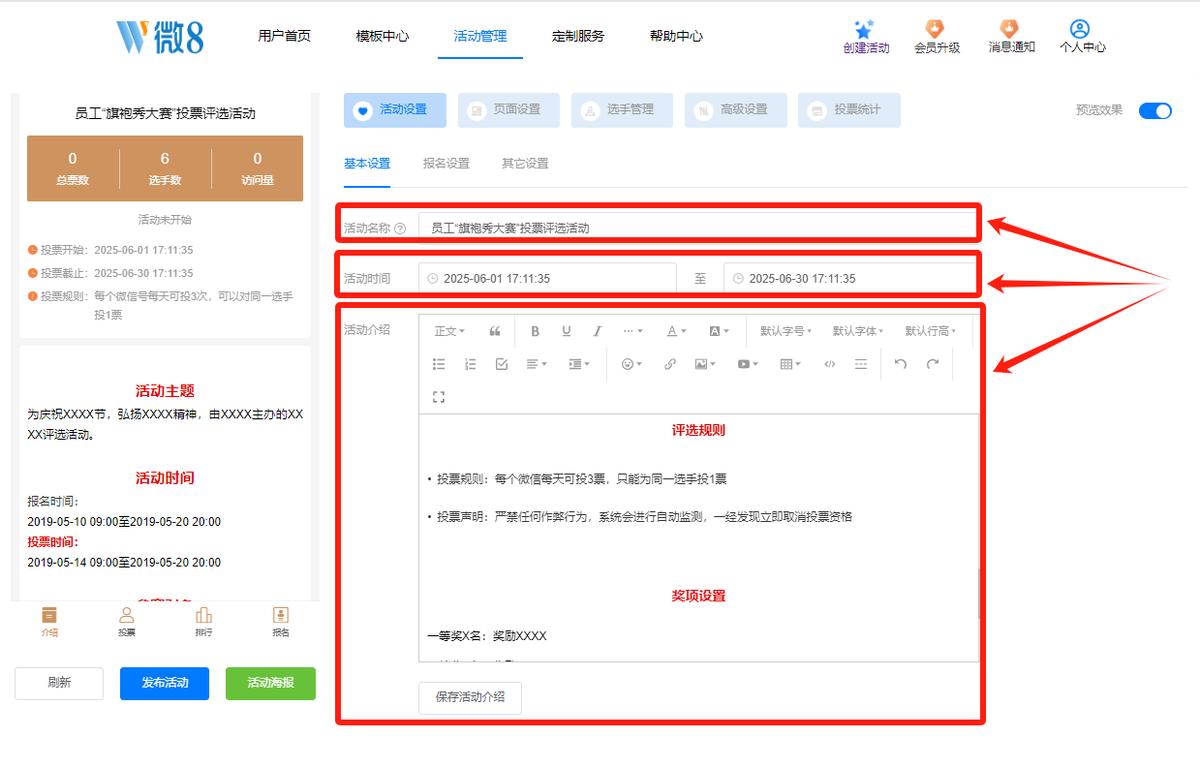Open 会员升级 membership upgrade

(936, 37)
